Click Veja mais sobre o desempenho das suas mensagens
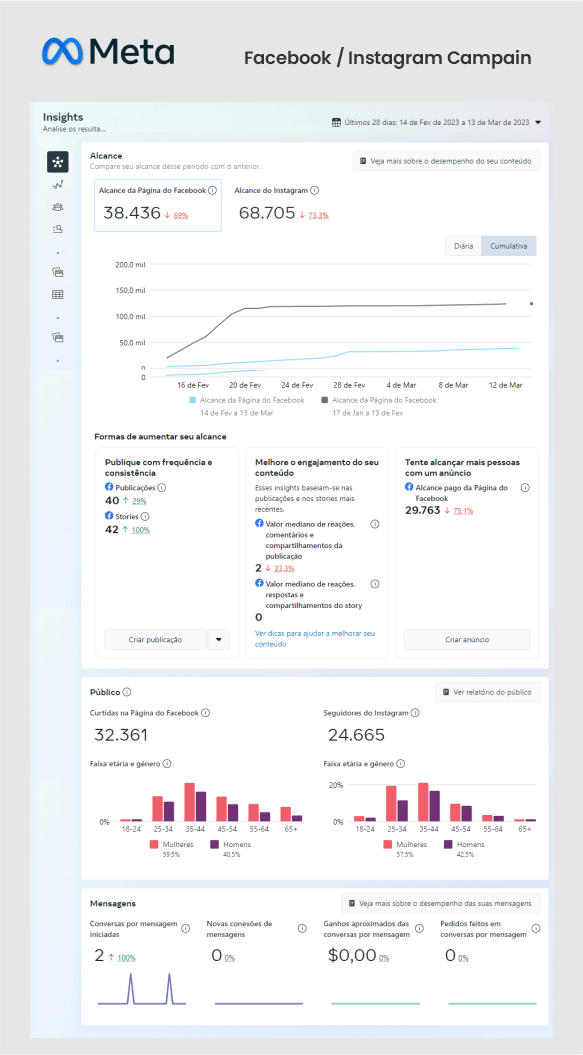Image resolution: width=583 pixels, height=1055 pixels. coord(441,903)
